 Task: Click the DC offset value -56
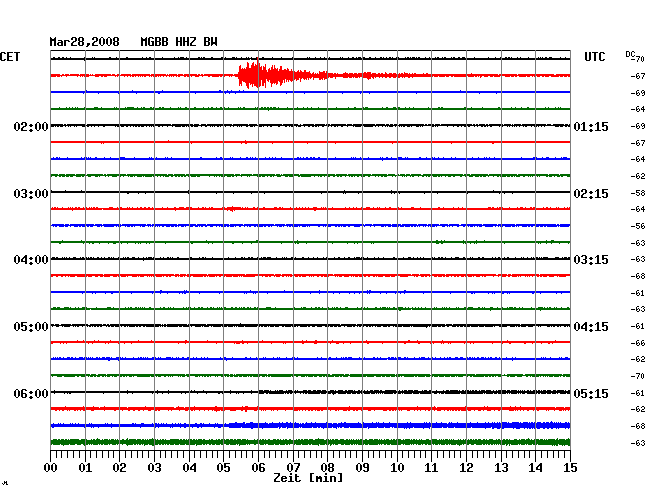[x=638, y=226]
